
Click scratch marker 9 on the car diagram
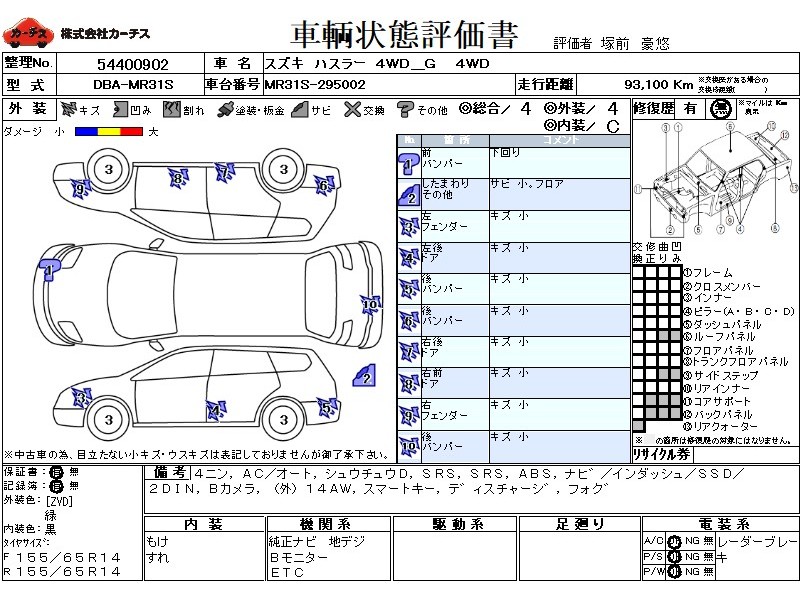click(x=80, y=189)
